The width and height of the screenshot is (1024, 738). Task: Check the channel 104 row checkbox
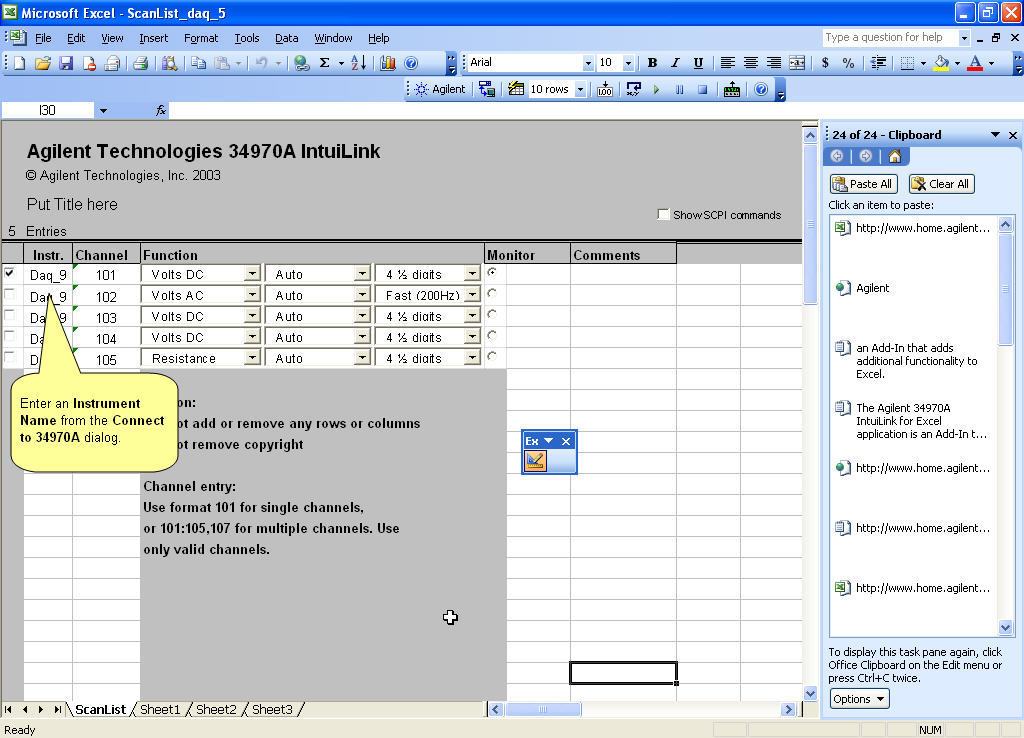coord(9,336)
